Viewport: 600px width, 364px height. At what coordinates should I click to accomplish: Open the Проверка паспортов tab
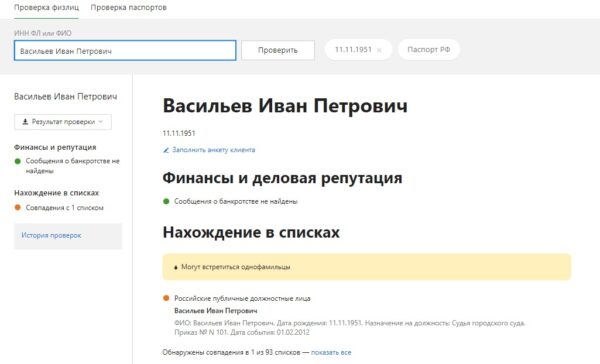[x=129, y=7]
